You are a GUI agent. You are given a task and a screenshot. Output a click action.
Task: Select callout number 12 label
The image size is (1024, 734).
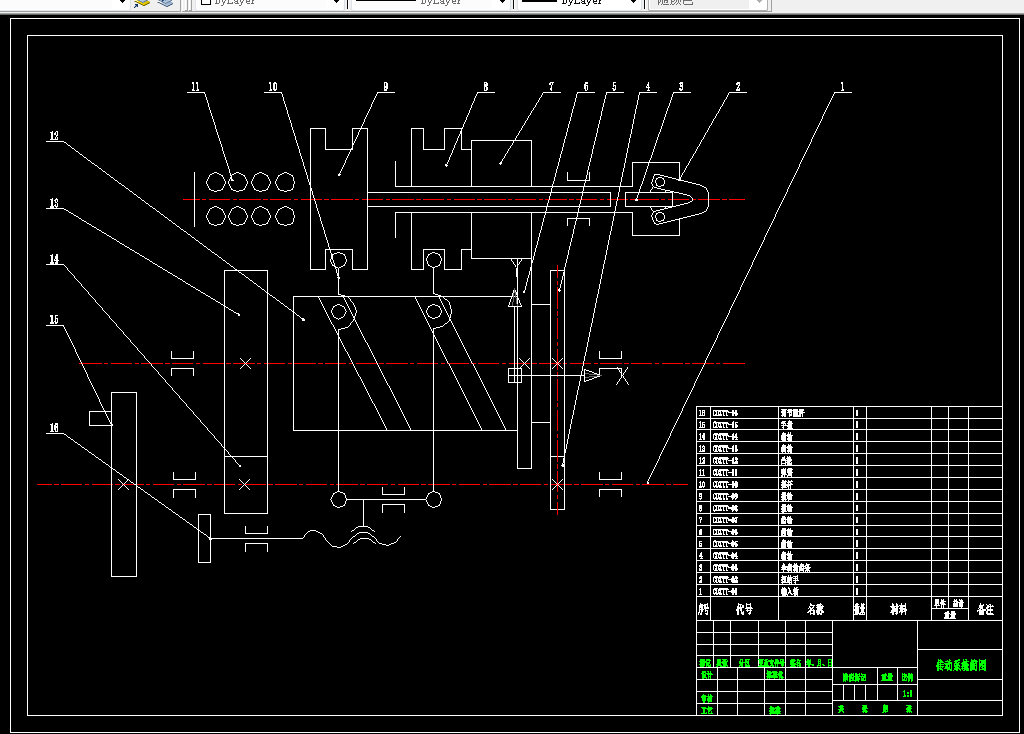(x=54, y=136)
